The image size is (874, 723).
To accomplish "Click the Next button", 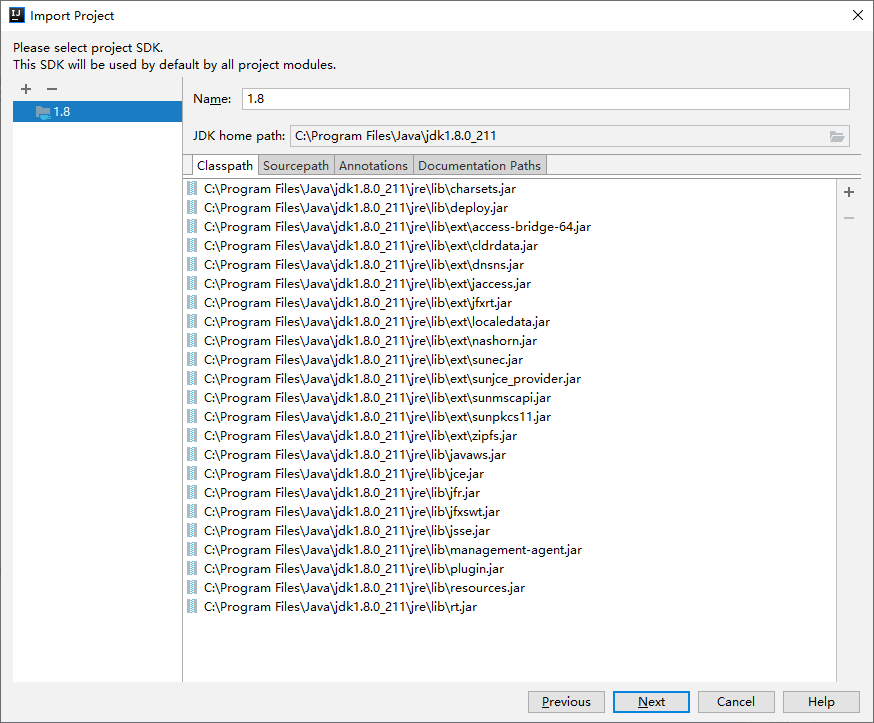I will click(650, 701).
